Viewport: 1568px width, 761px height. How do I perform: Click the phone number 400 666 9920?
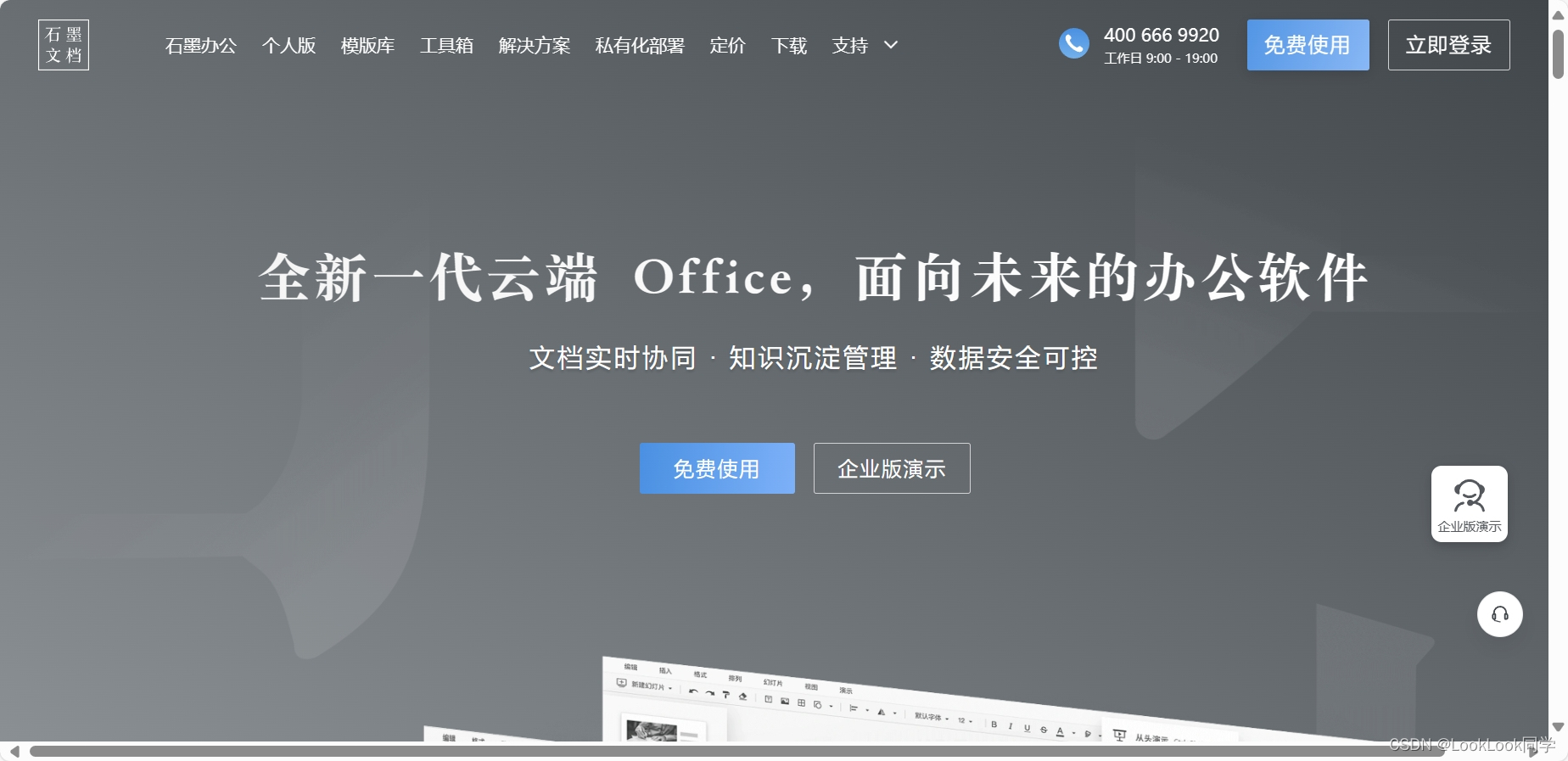1161,35
